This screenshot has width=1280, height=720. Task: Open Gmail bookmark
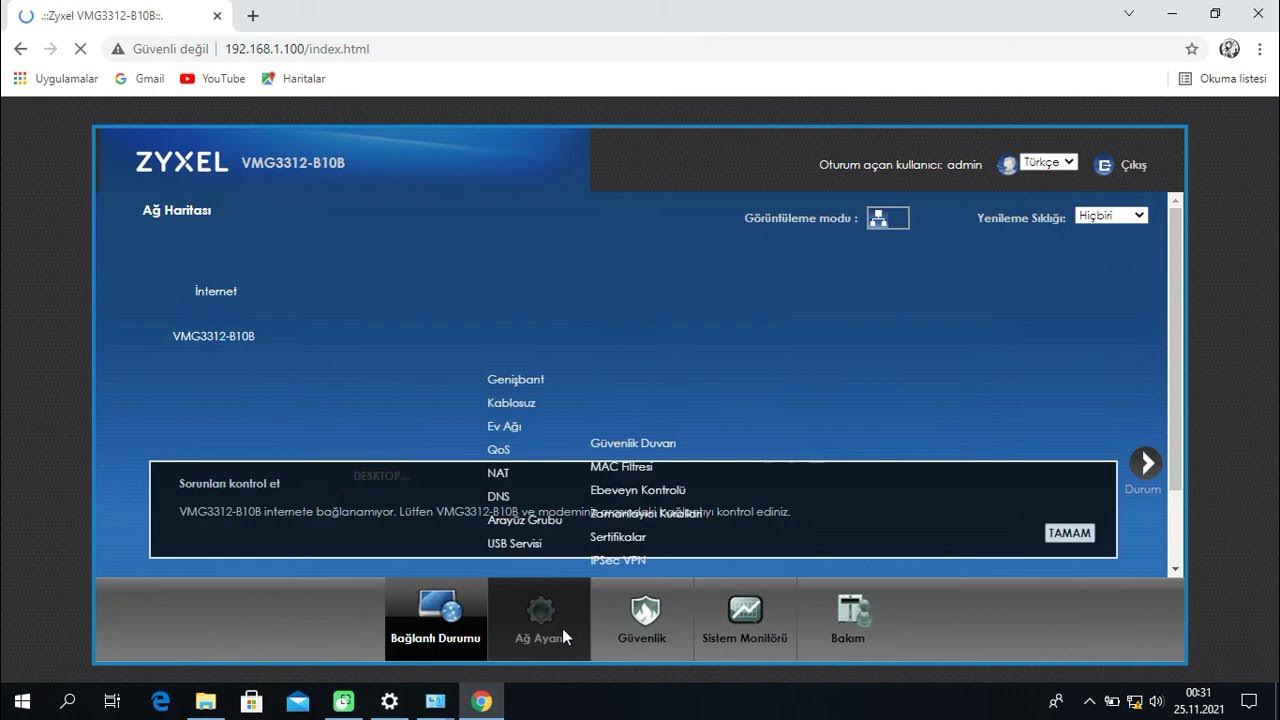tap(139, 78)
